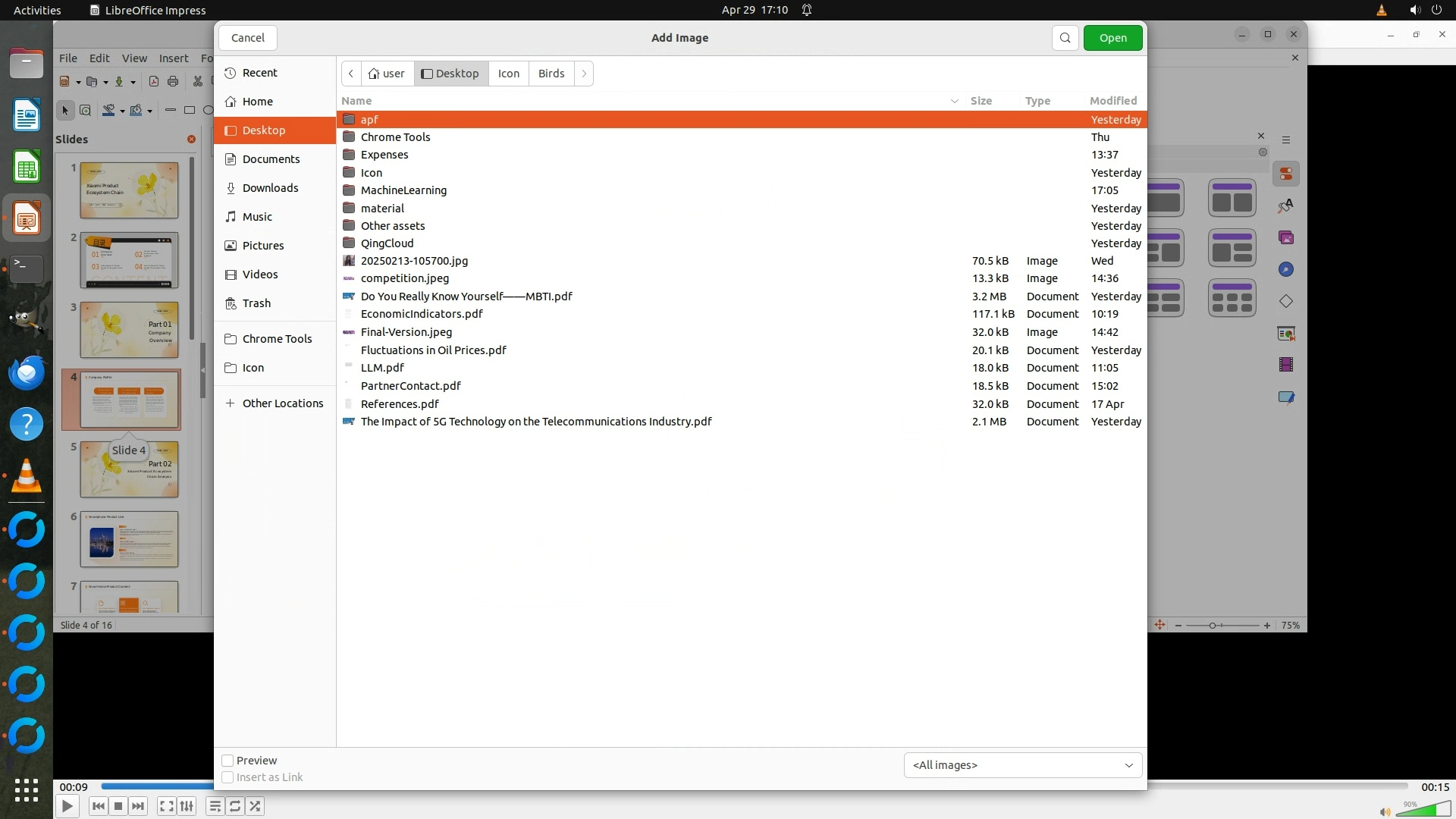This screenshot has width=1456, height=819.
Task: Open VLC from the Ubuntu dock
Action: point(26,477)
